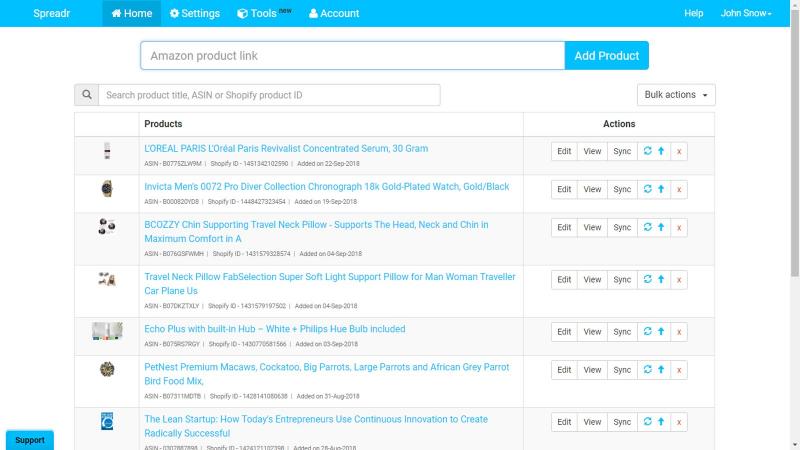Open the Tools menu in navbar
800x450 pixels.
click(x=264, y=13)
